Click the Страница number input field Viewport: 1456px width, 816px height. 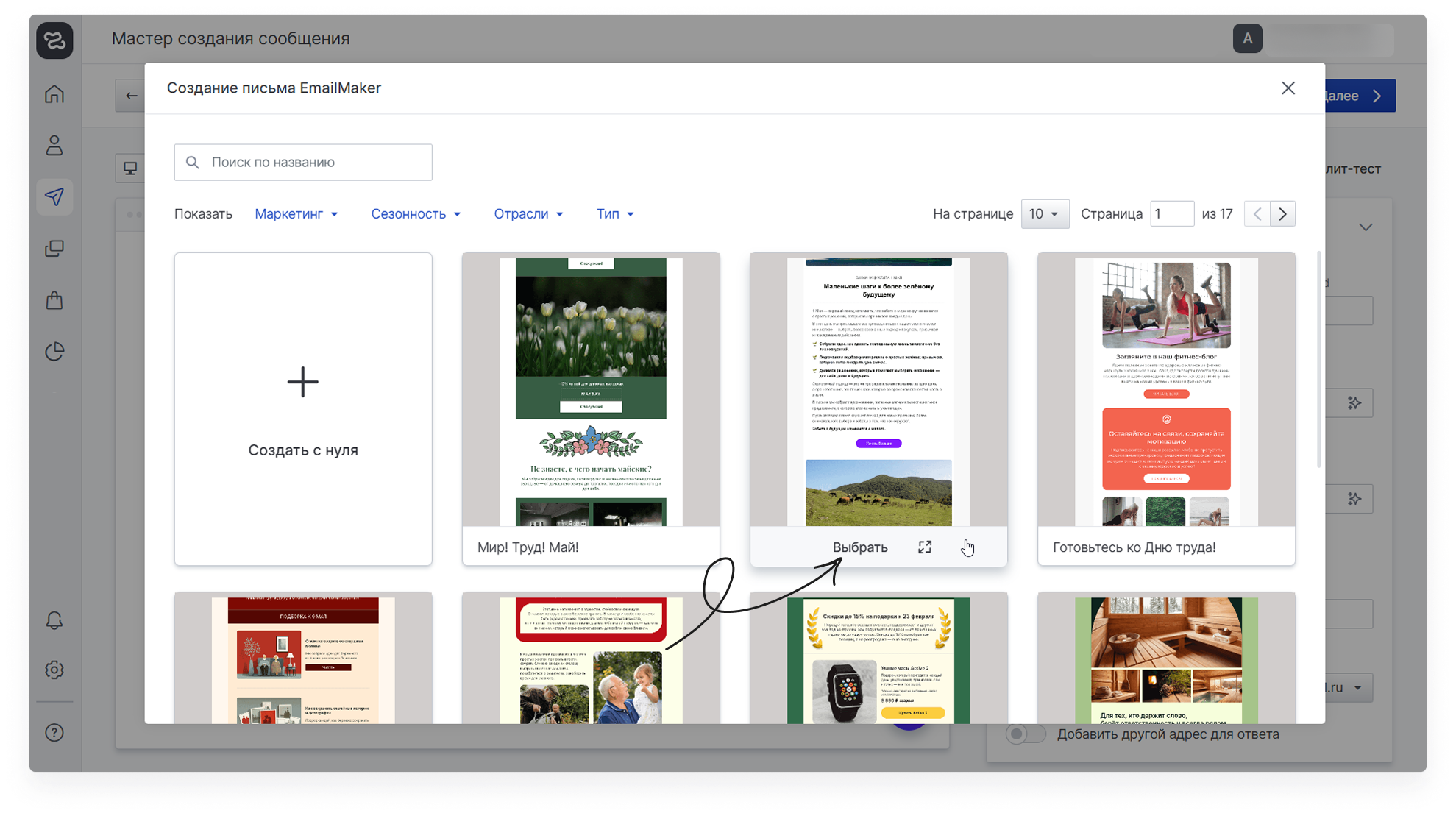(1172, 214)
